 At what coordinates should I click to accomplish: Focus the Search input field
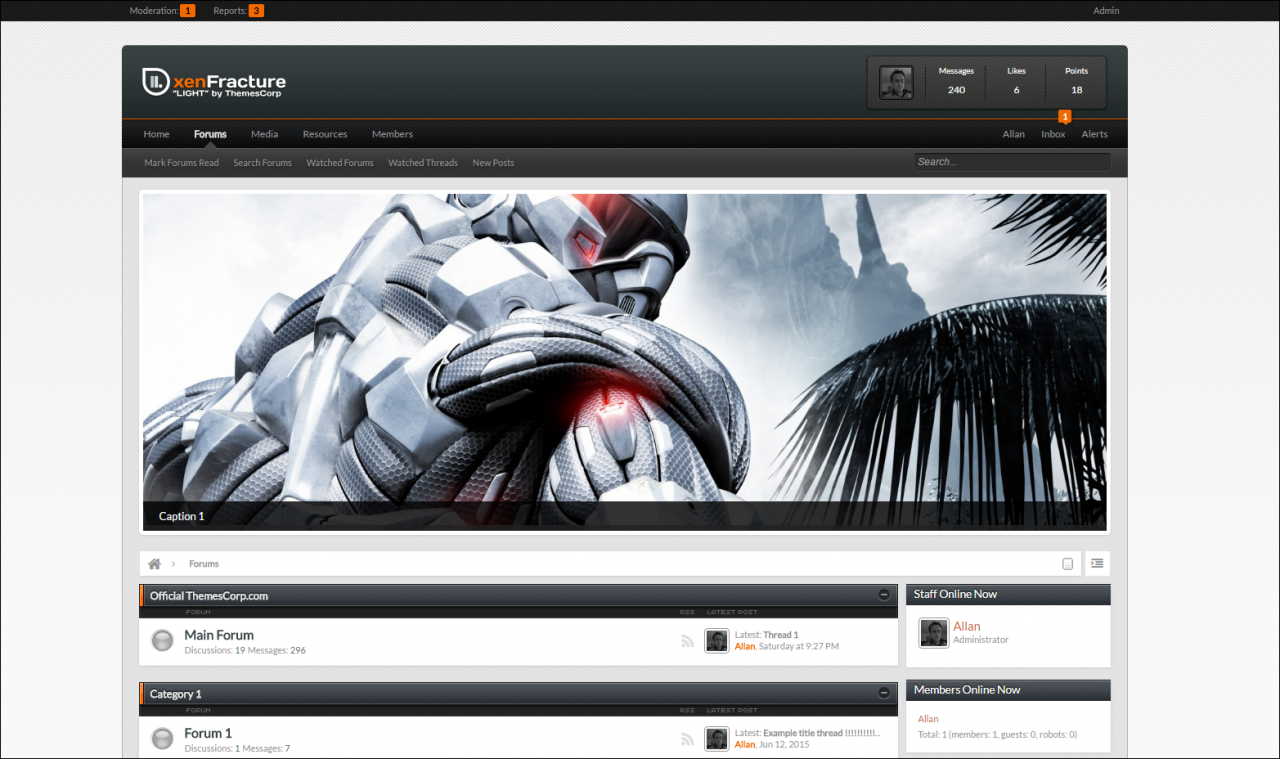point(1012,161)
